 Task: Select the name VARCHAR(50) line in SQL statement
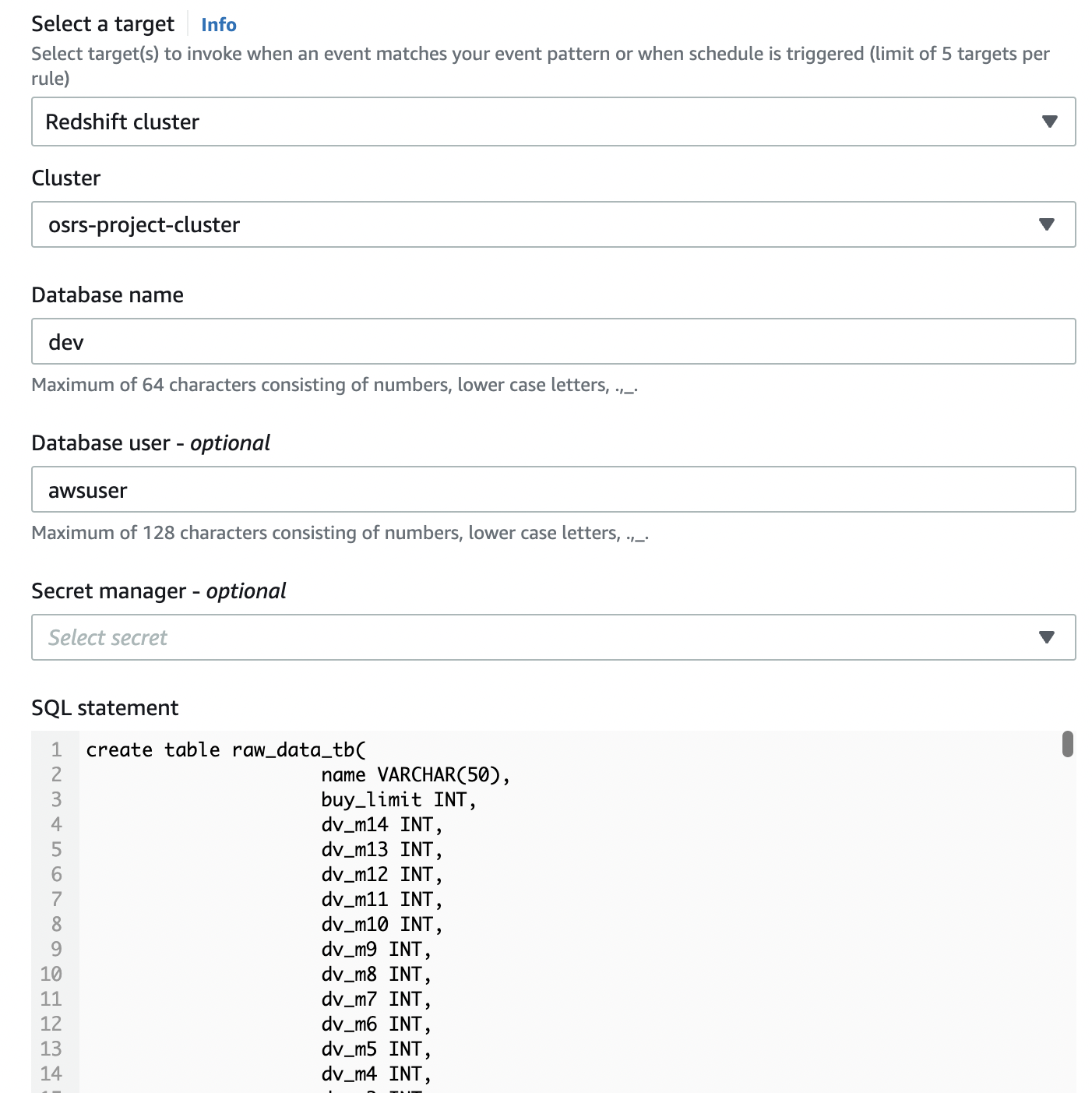click(x=415, y=774)
